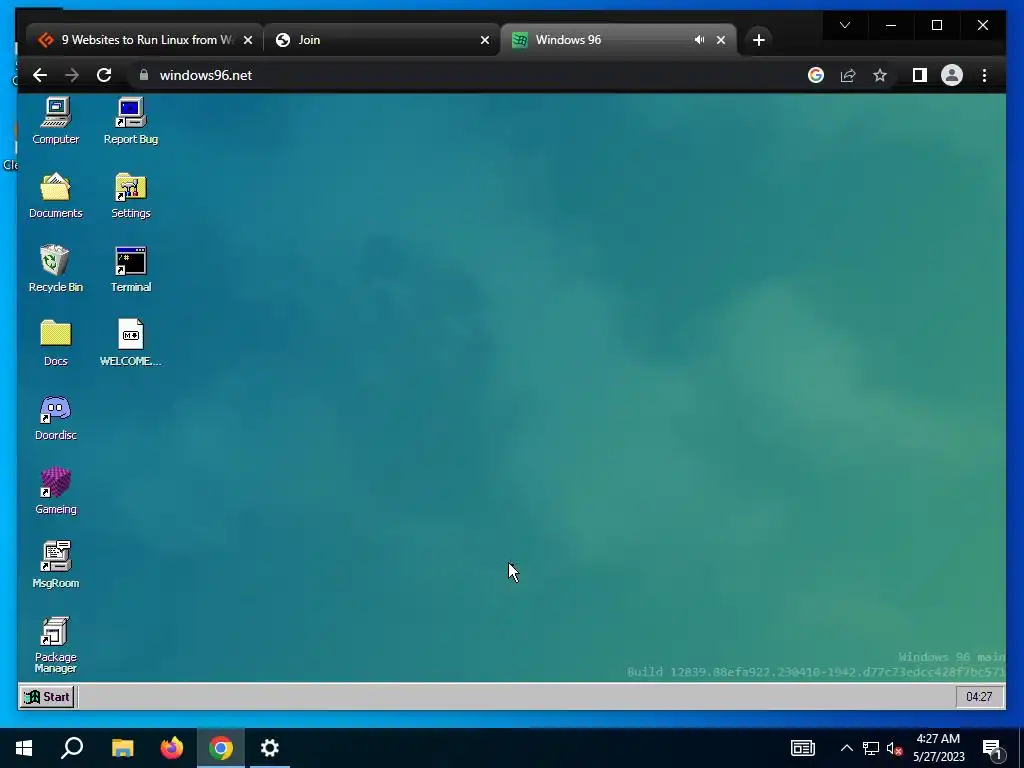Open the MsgRoom shortcut icon
The height and width of the screenshot is (768, 1024).
click(x=56, y=565)
